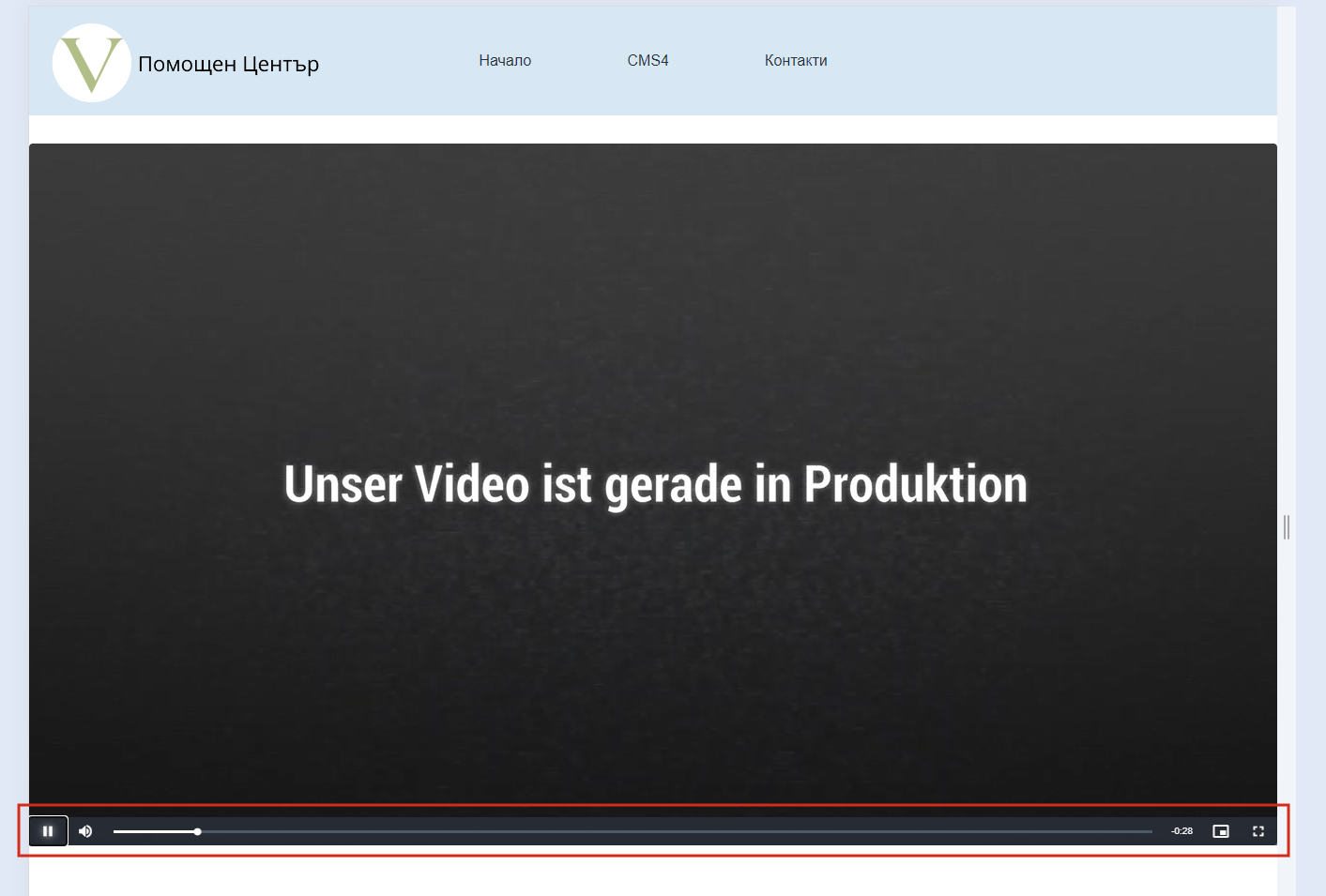Image resolution: width=1326 pixels, height=896 pixels.
Task: Open the Контакти page
Action: point(796,60)
